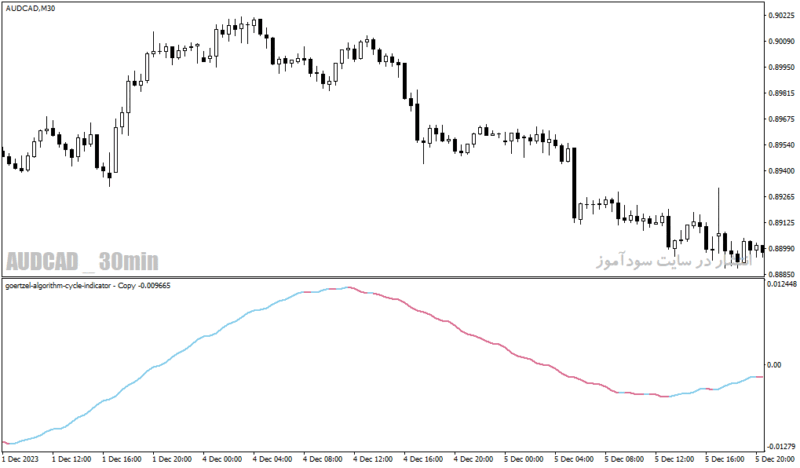Click the 0.012448 indicator scale value

click(781, 284)
